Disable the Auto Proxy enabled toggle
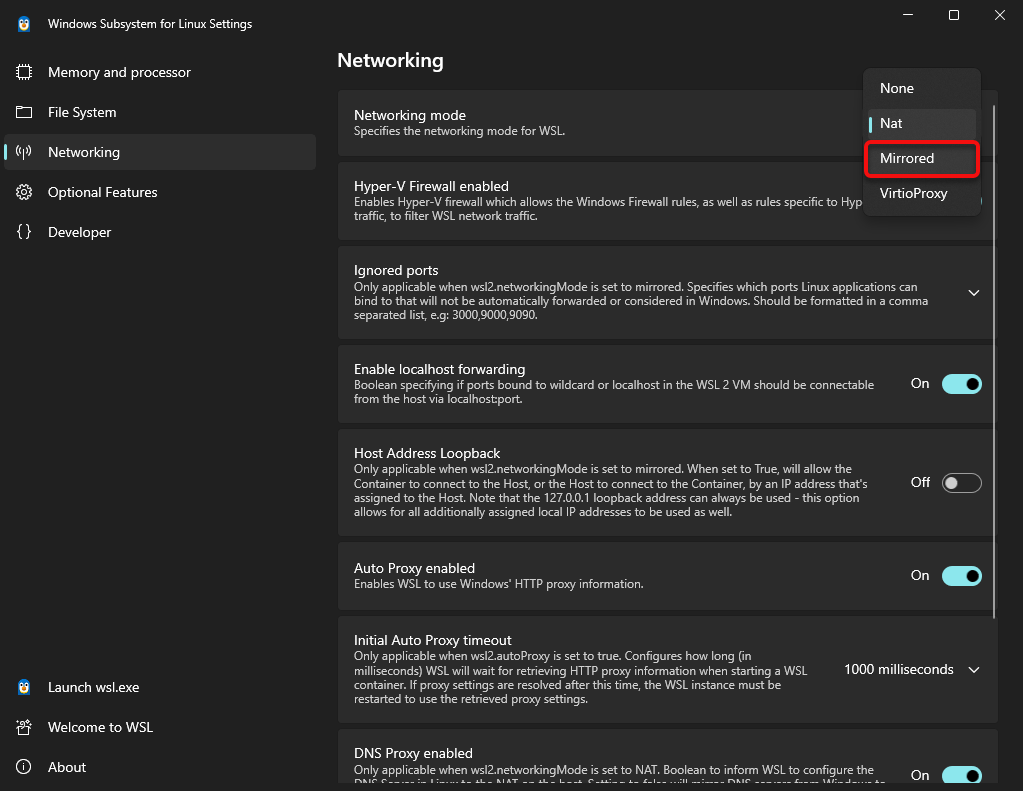Screen dimensions: 1023x791 click(x=961, y=576)
